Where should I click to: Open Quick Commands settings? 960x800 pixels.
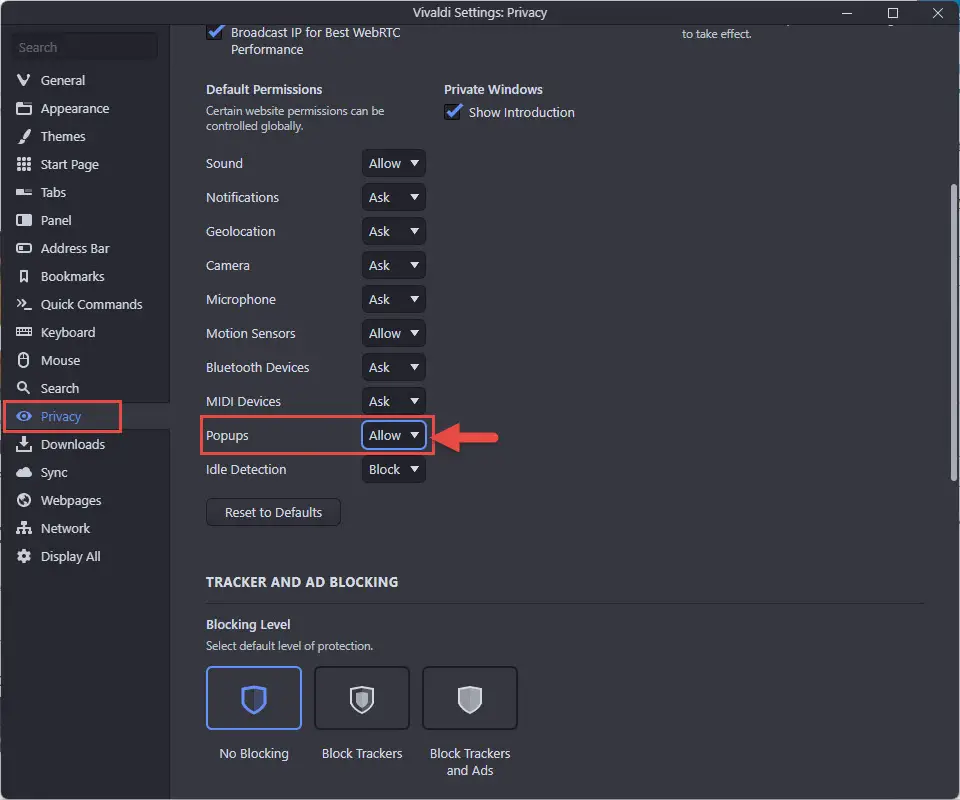pos(91,304)
